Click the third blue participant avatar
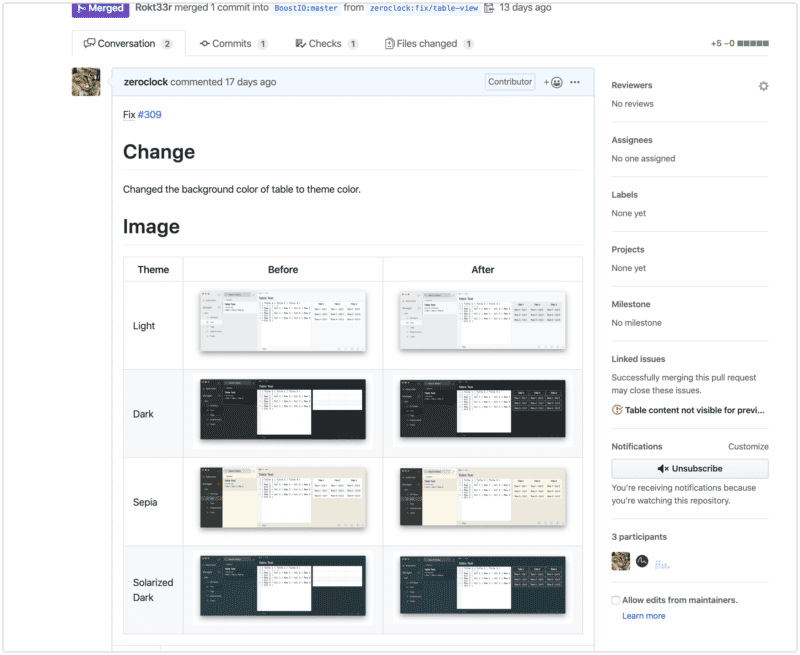Image resolution: width=800 pixels, height=655 pixels. [x=662, y=563]
